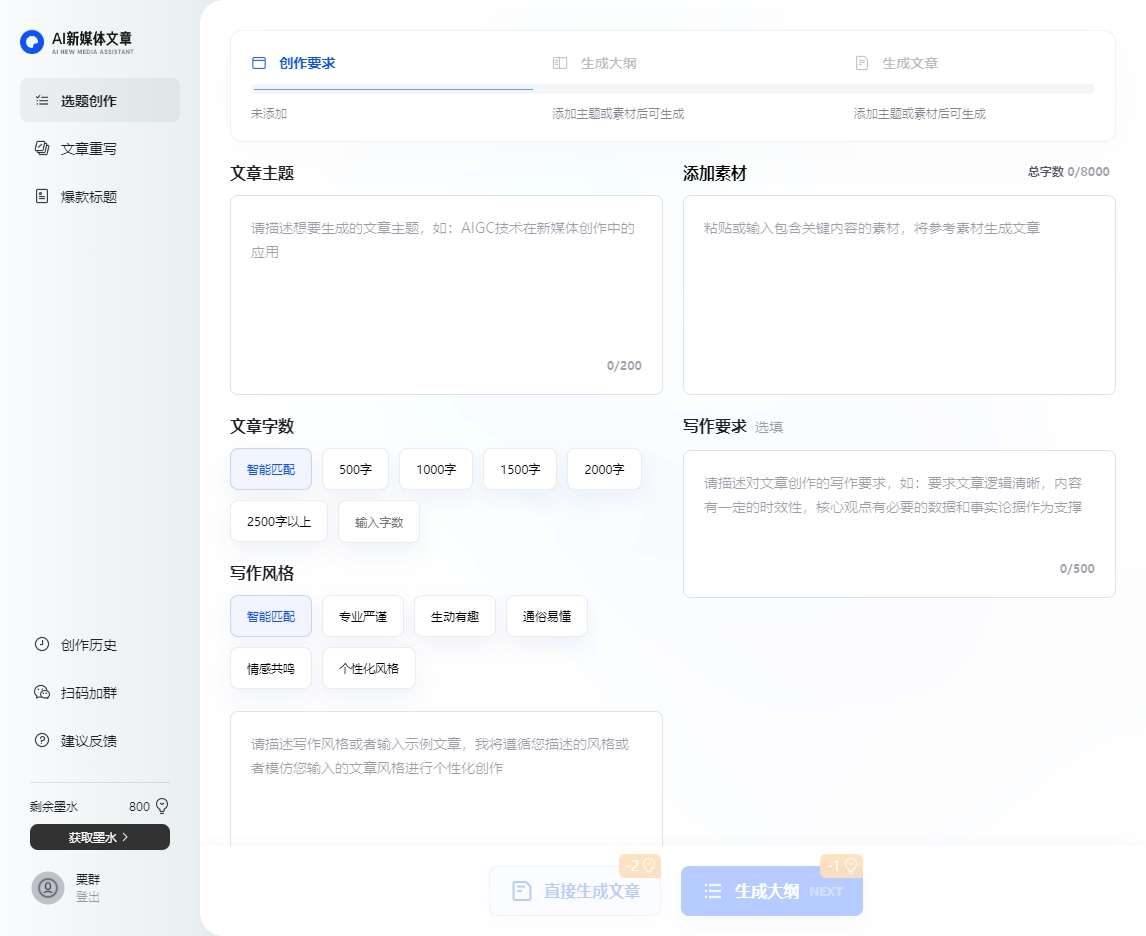Click the 直接生成文章 generate button

575,890
